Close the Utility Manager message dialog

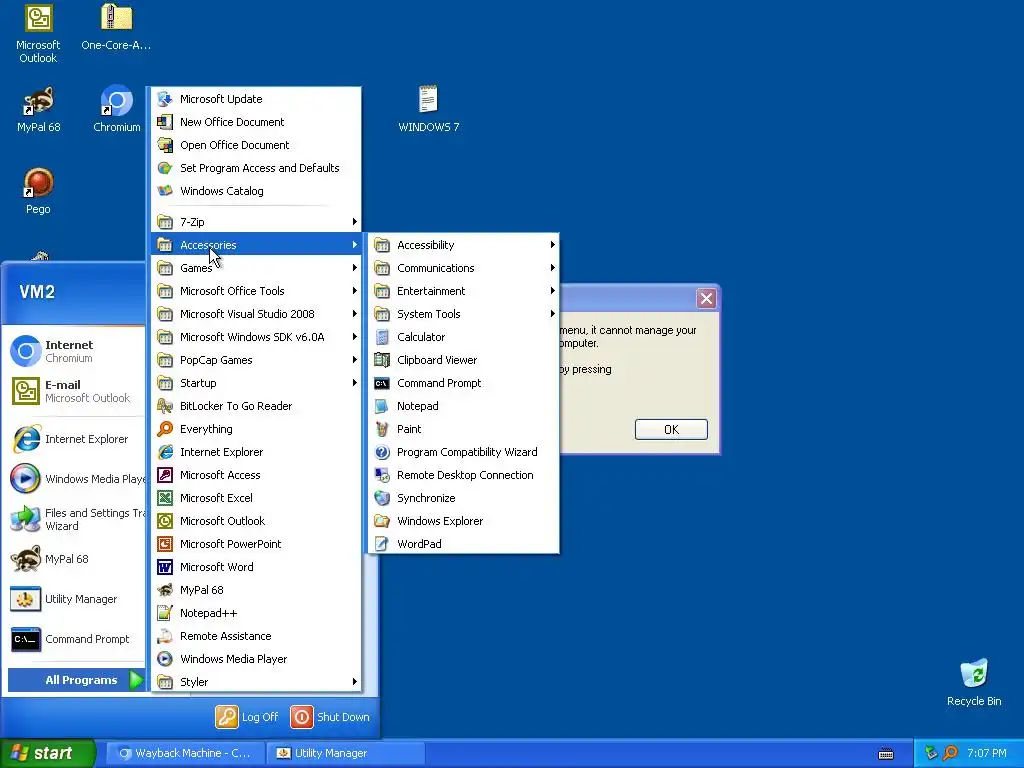click(706, 298)
